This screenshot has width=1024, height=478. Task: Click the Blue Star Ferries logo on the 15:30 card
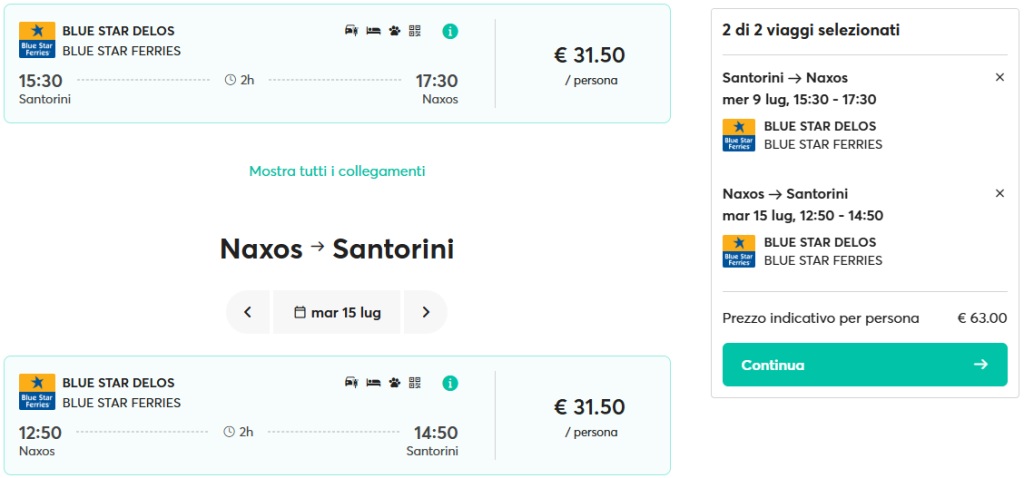[x=37, y=40]
